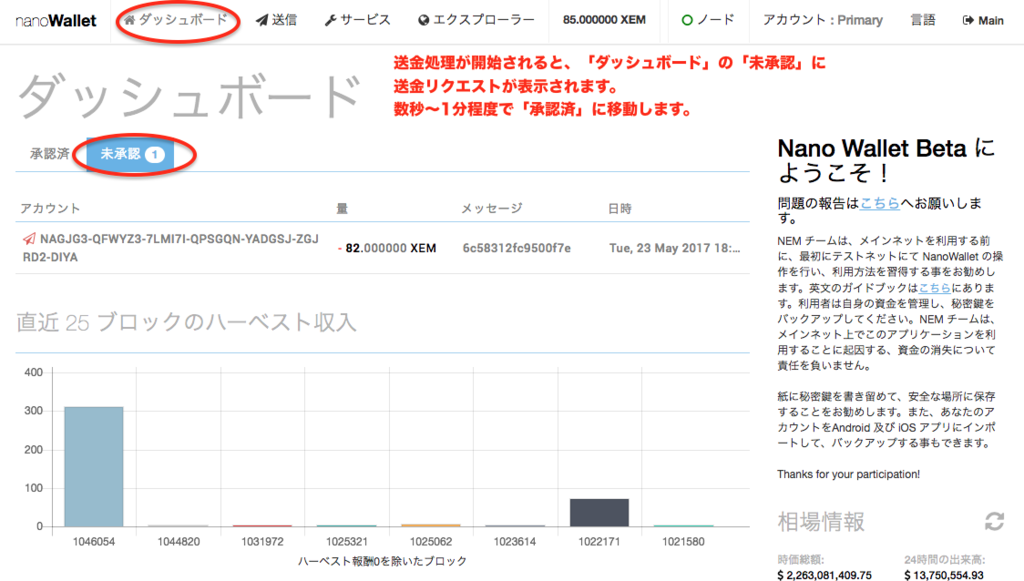
Task: Click the Thanks for your participation! text
Action: click(848, 475)
